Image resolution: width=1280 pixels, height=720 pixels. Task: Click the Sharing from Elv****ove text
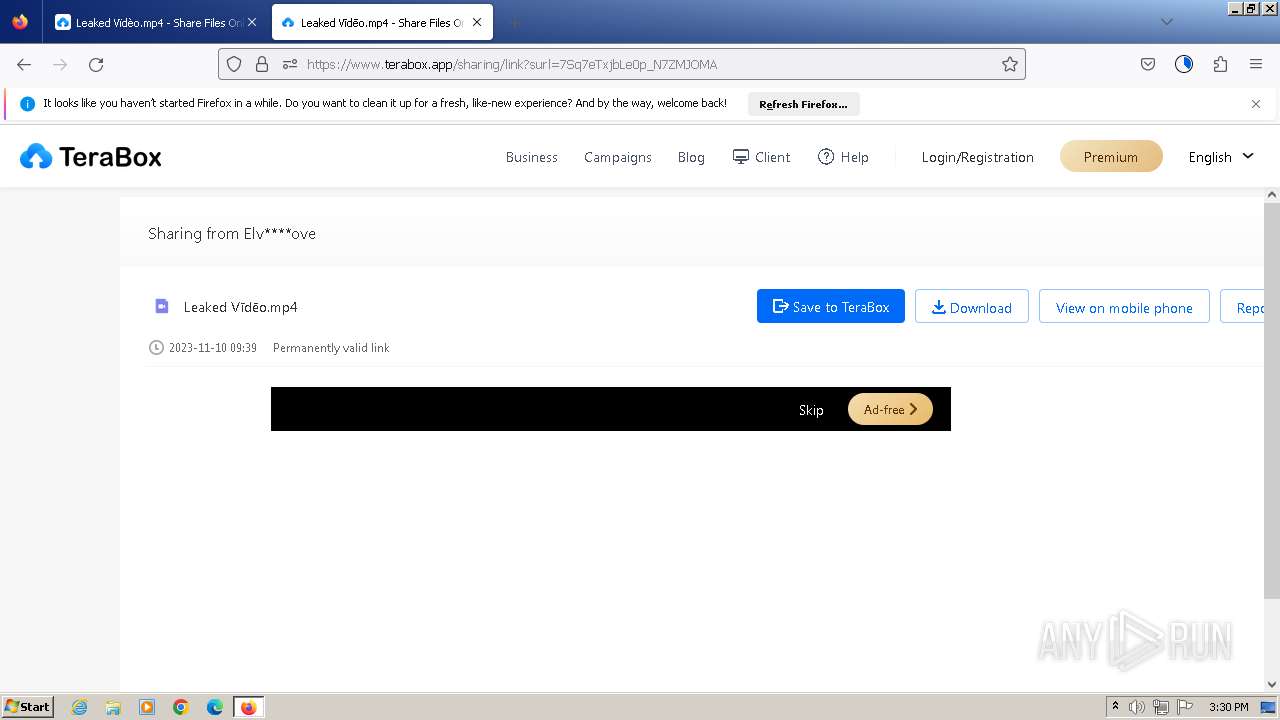point(232,233)
